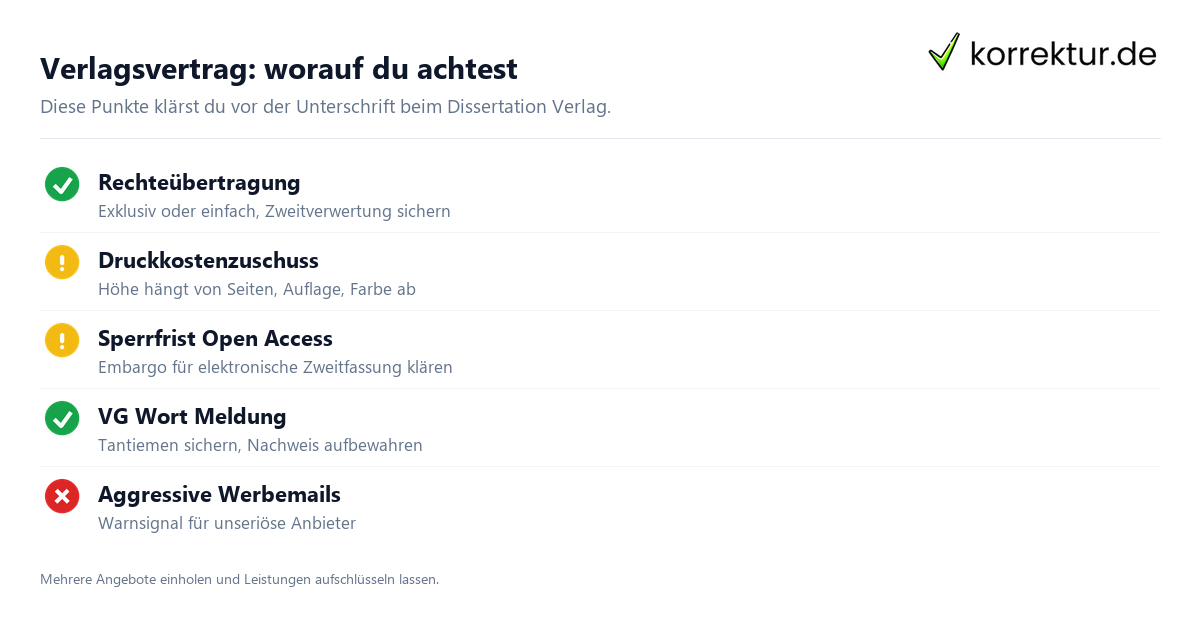Click the red X icon beside Aggressive Werbemails

[62, 496]
